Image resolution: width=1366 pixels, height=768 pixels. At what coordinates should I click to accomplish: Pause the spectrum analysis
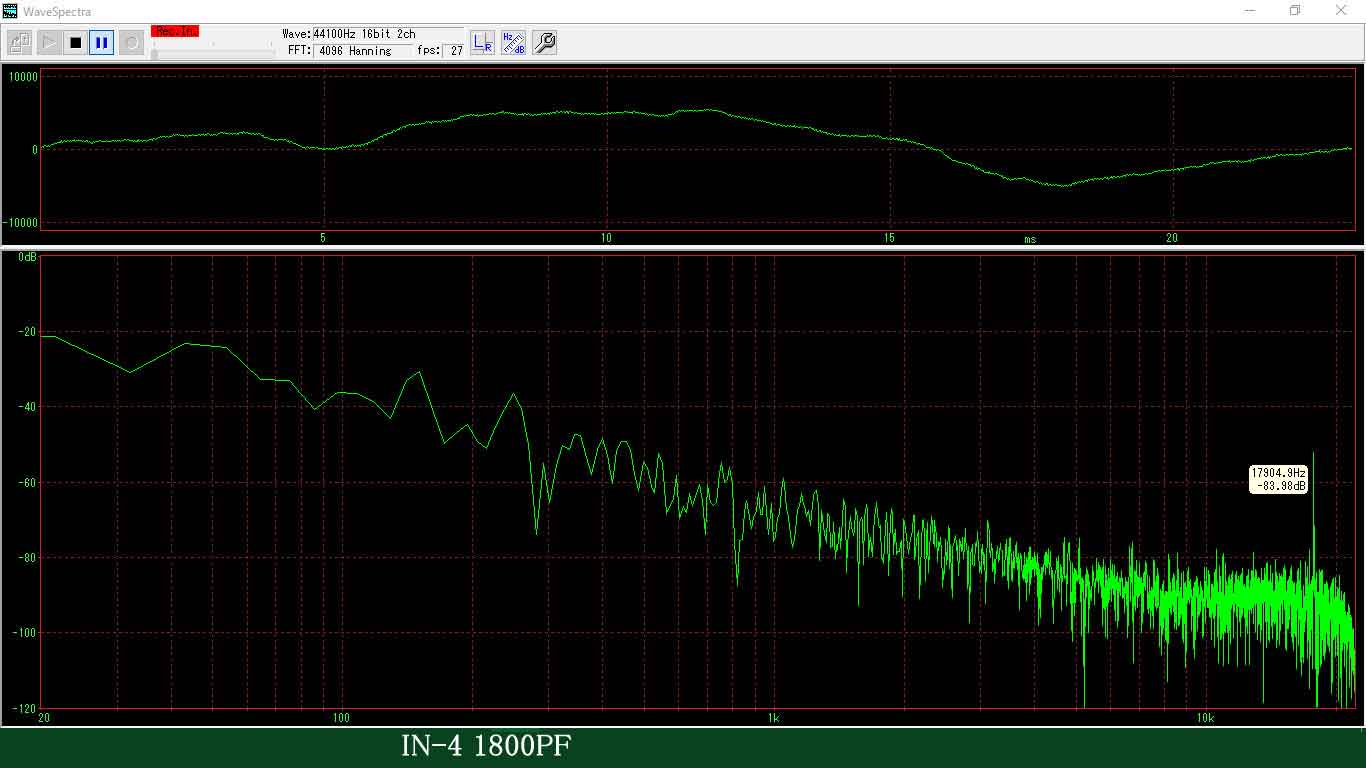102,43
